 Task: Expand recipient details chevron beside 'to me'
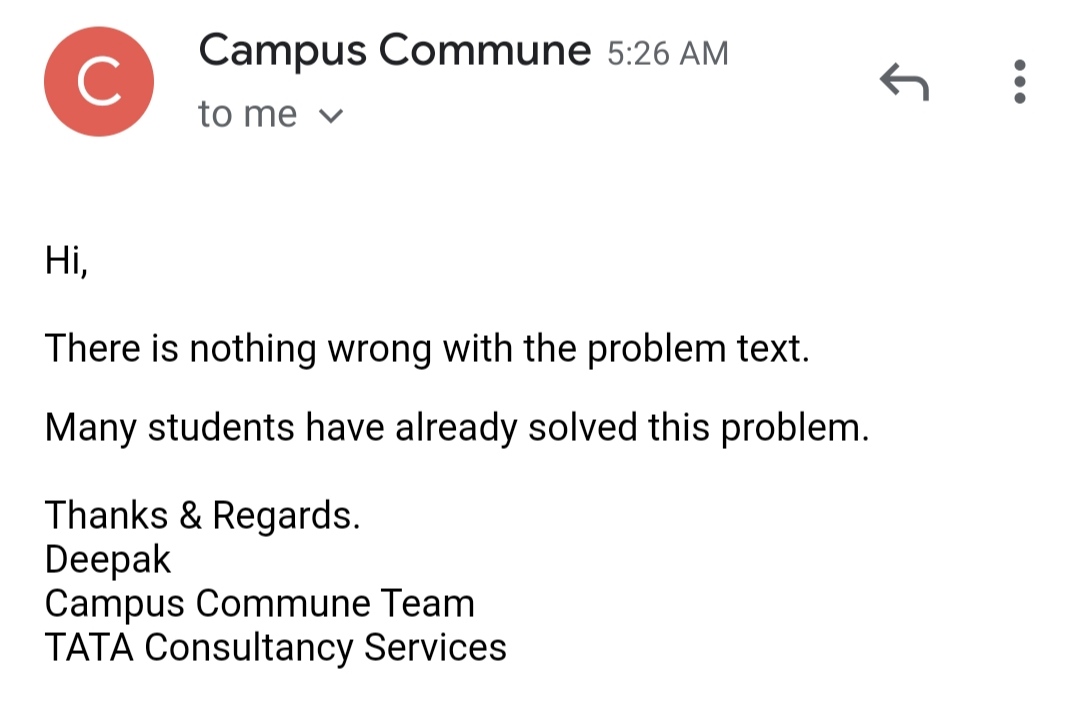331,116
